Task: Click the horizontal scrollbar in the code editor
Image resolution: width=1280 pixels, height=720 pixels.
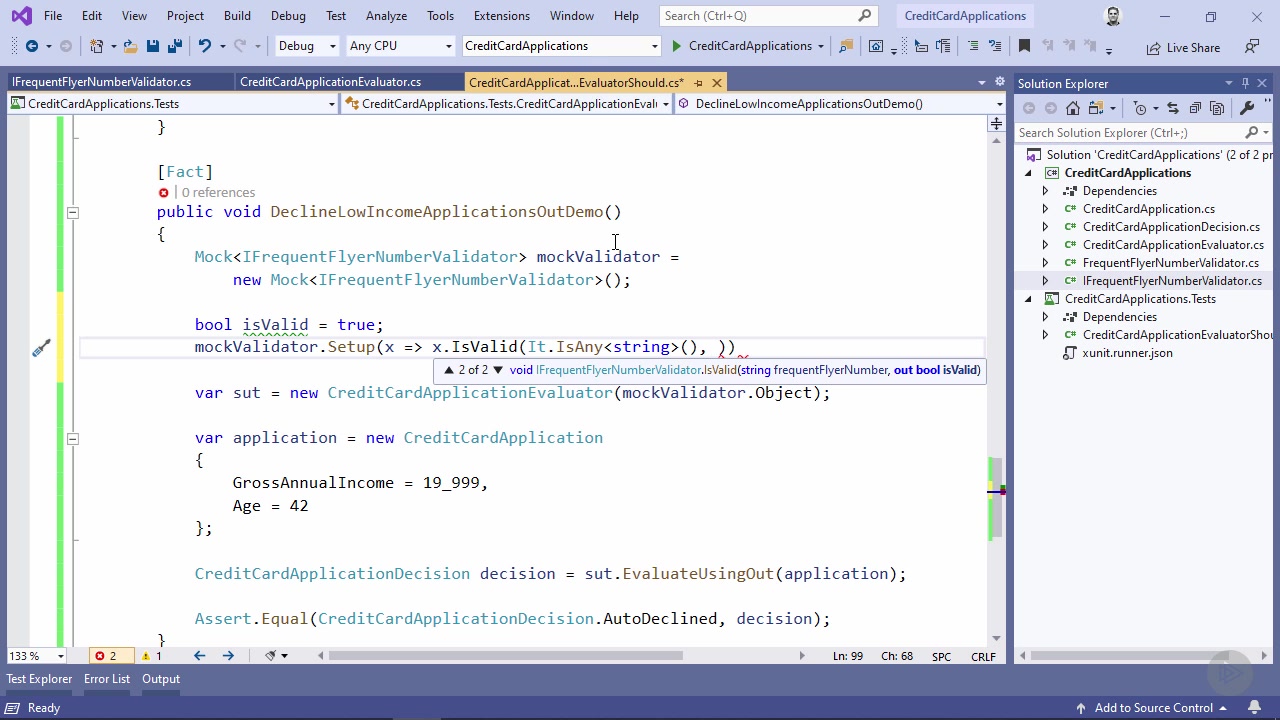Action: (x=505, y=656)
